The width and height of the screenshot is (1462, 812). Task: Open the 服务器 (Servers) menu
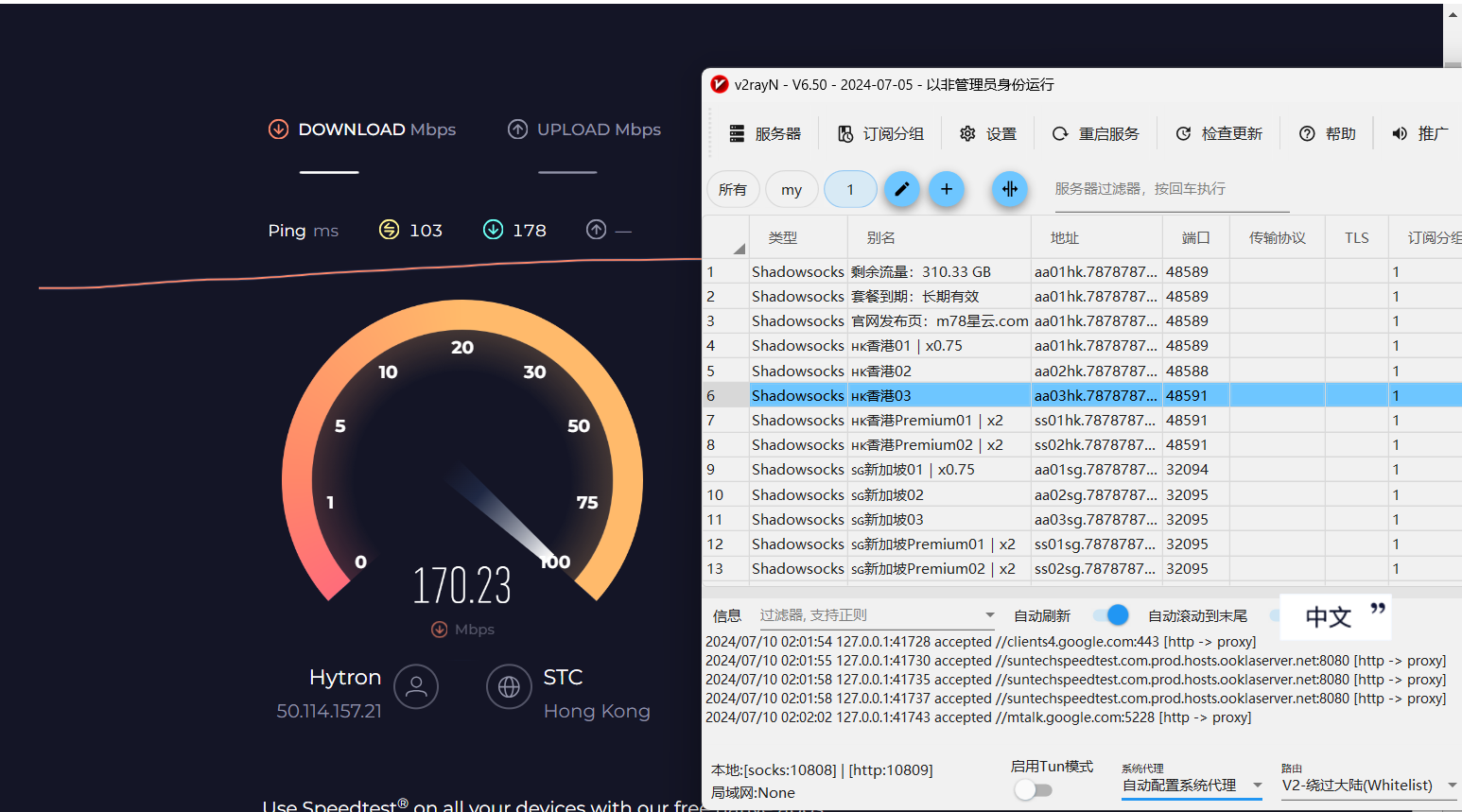click(x=764, y=134)
